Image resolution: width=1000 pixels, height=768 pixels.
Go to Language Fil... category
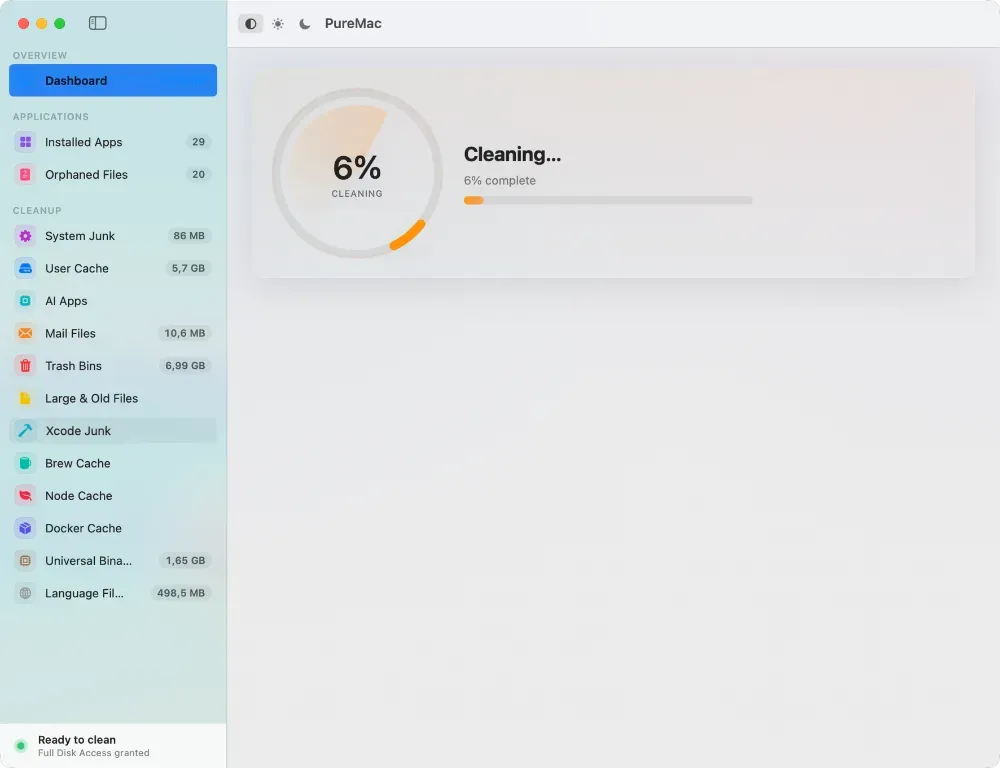click(113, 593)
